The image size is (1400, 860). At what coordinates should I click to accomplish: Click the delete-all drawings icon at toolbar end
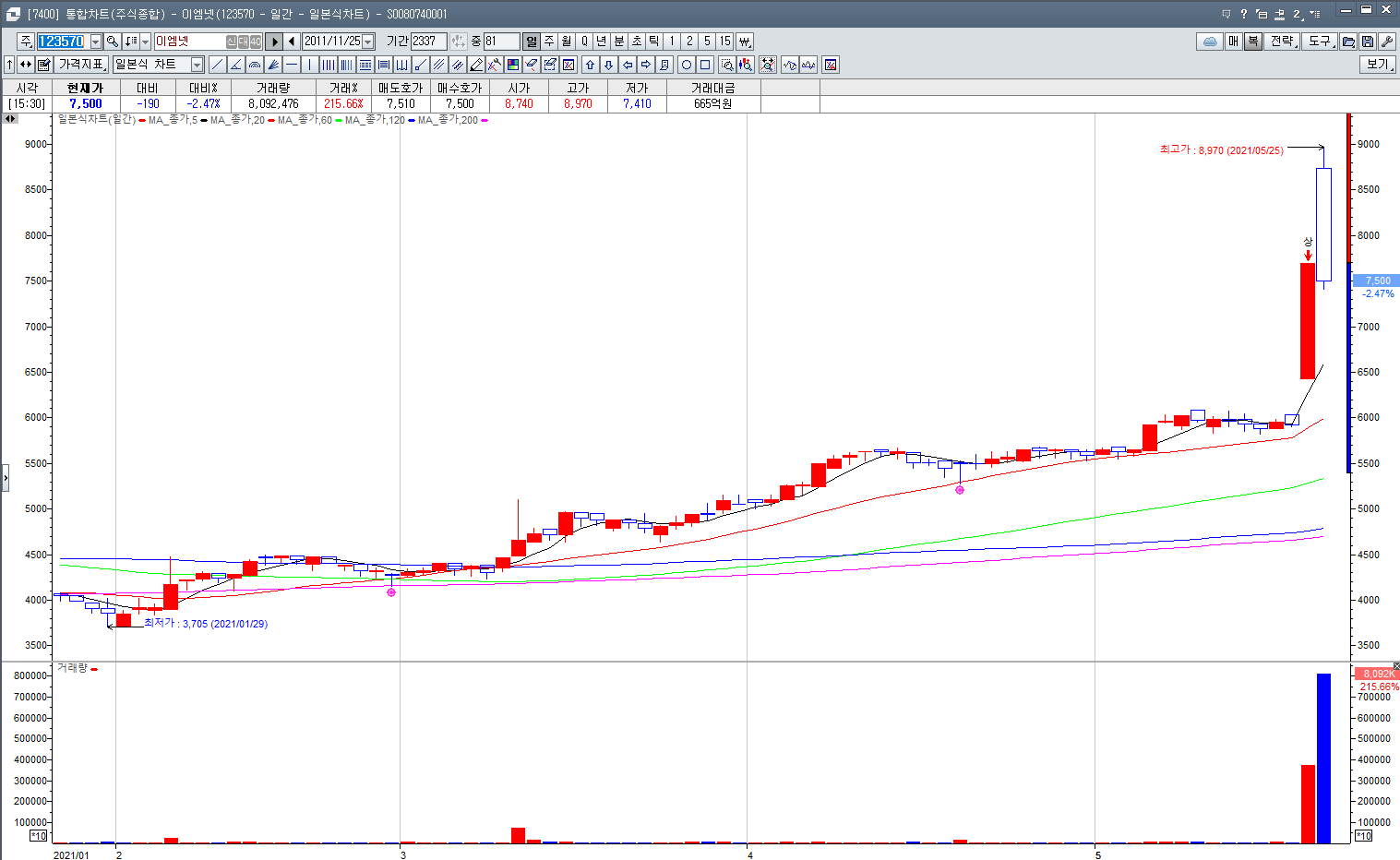point(831,65)
